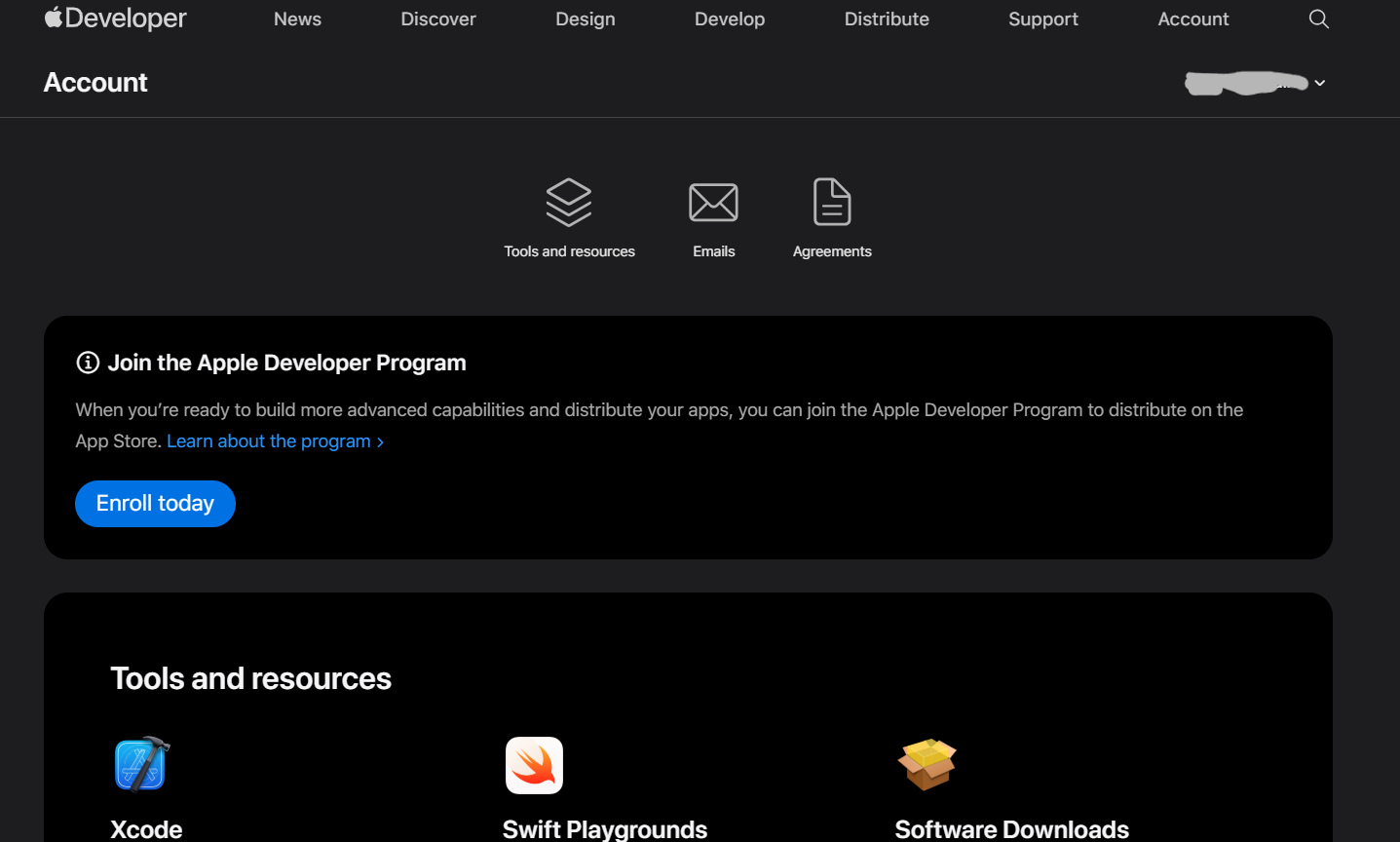Viewport: 1400px width, 842px height.
Task: Open the Design menu
Action: 585,19
